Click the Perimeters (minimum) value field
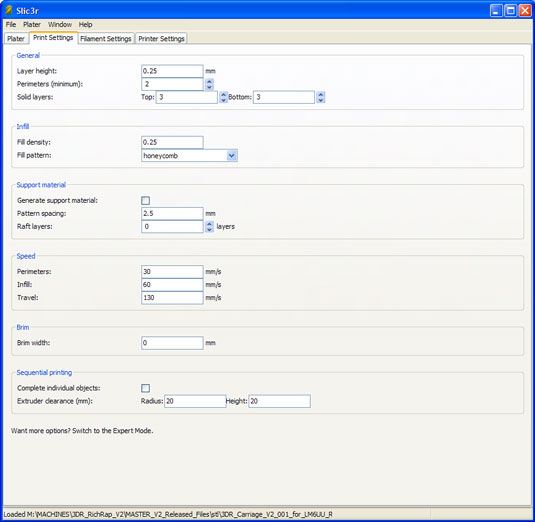The height and width of the screenshot is (522, 535). coord(172,84)
